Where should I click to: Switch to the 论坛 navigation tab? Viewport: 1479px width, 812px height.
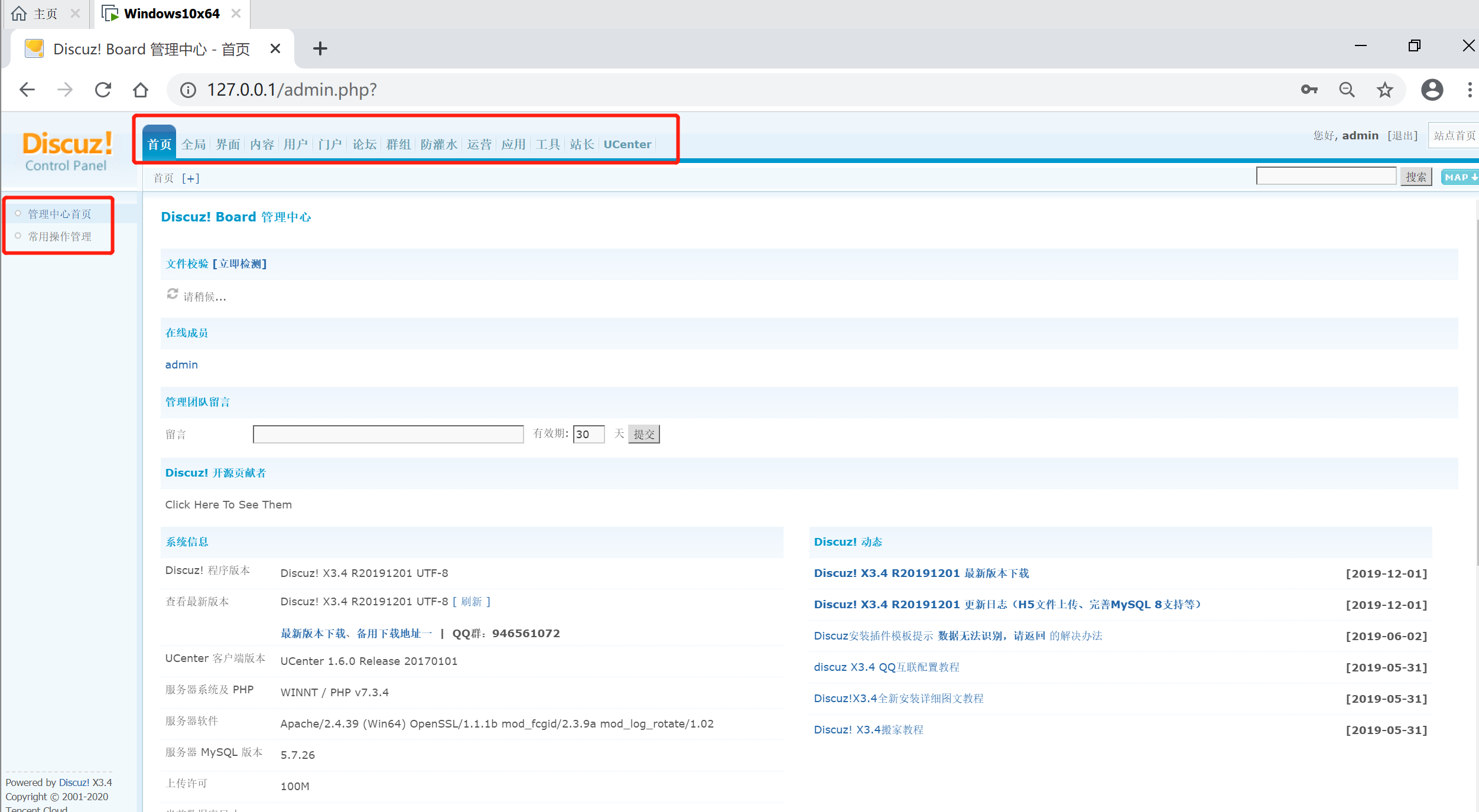click(x=364, y=145)
